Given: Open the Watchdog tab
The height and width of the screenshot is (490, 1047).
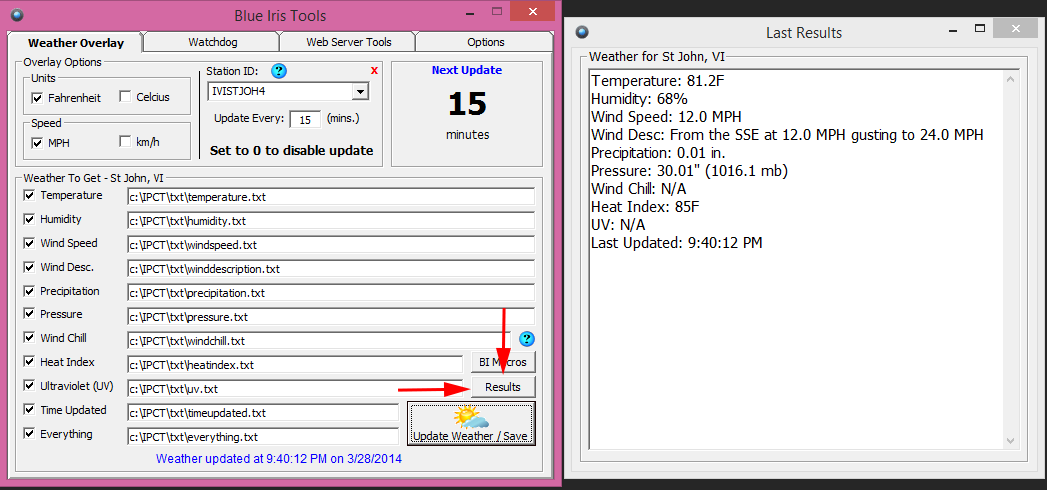Looking at the screenshot, I should pyautogui.click(x=212, y=42).
